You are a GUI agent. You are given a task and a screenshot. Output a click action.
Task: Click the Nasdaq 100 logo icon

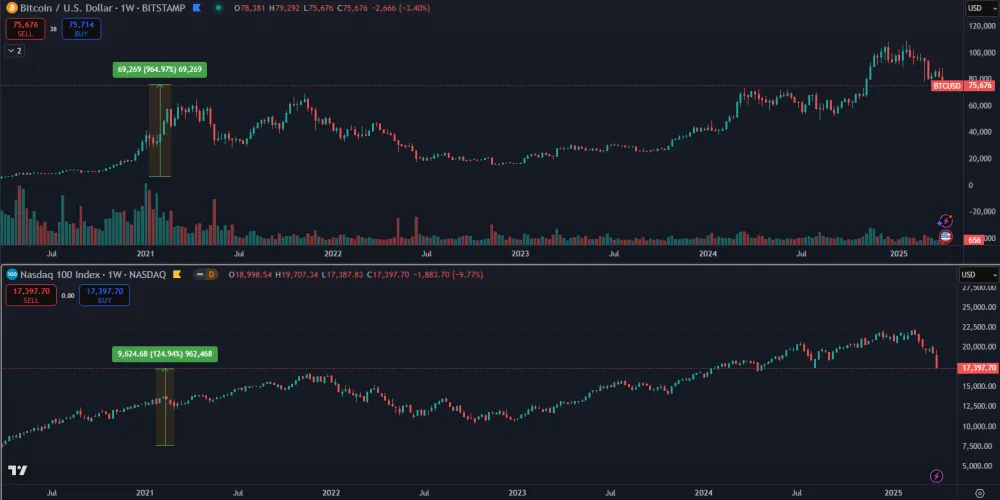(x=9, y=274)
